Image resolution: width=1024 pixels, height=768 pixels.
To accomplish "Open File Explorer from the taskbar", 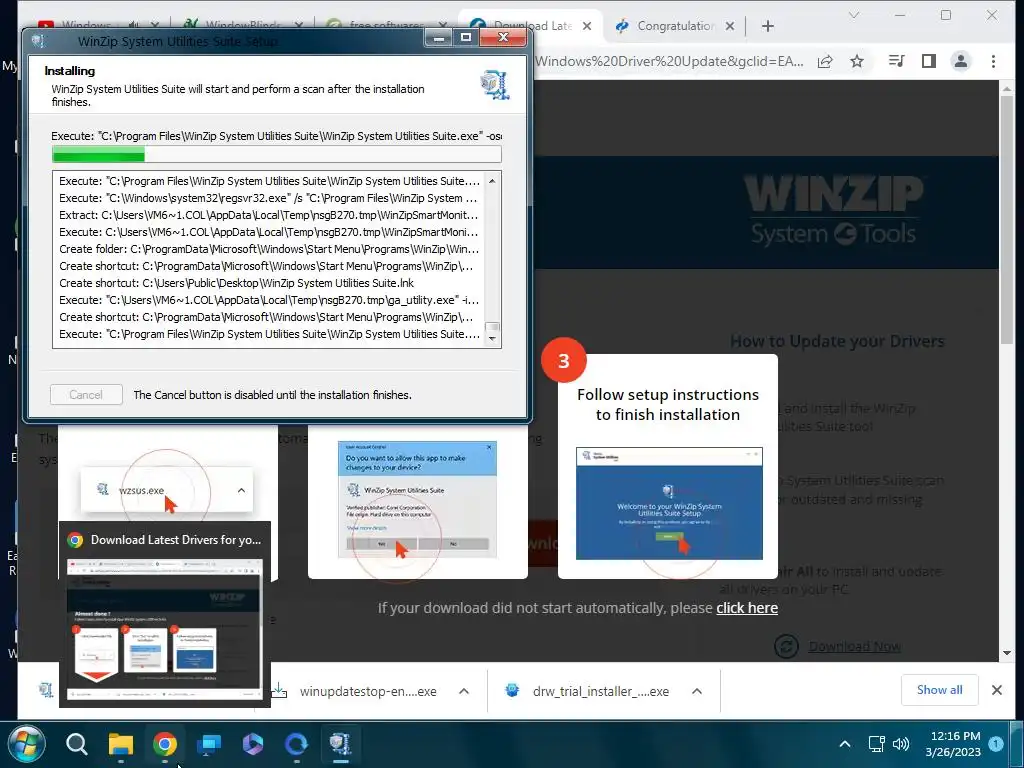I will (x=121, y=744).
